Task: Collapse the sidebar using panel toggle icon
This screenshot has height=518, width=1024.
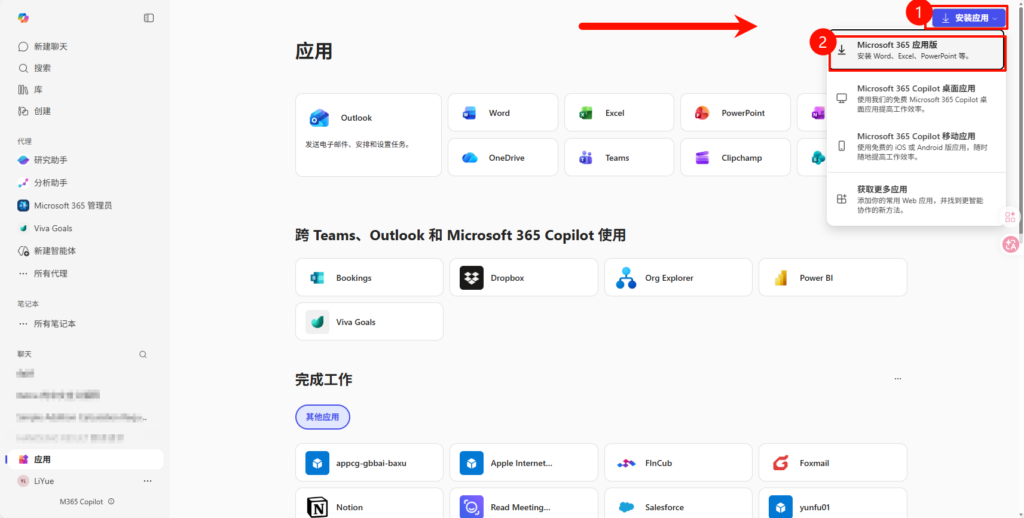Action: click(149, 18)
